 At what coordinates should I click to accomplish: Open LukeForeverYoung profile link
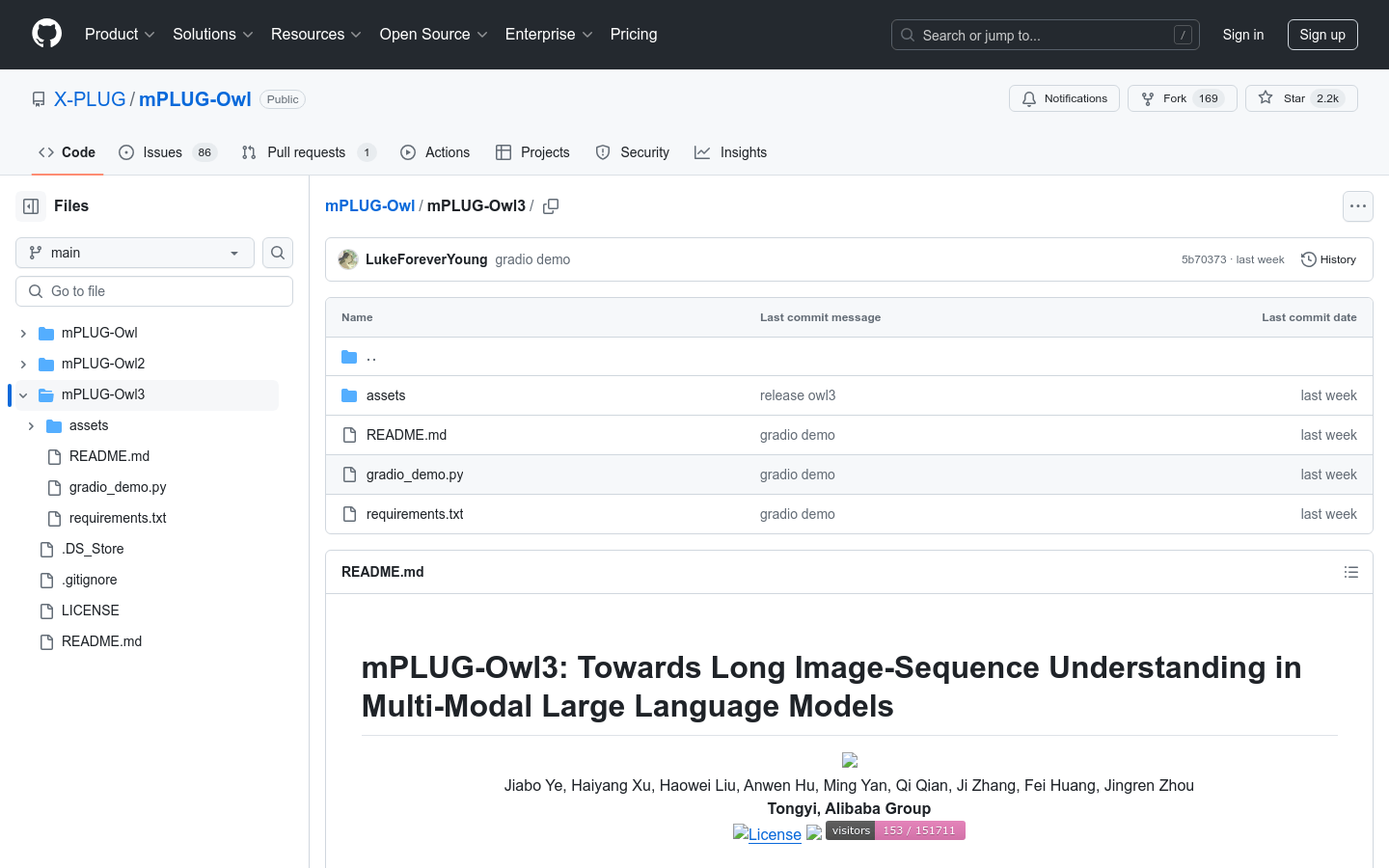pos(426,259)
